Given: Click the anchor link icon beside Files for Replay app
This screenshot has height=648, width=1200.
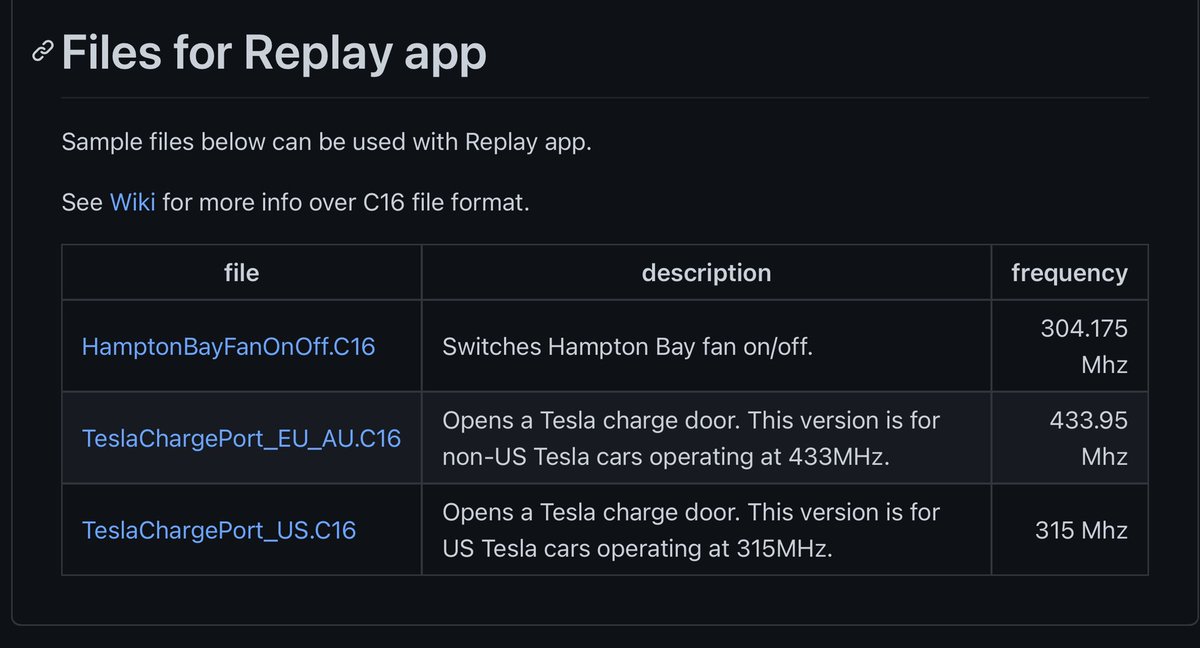Looking at the screenshot, I should point(42,52).
